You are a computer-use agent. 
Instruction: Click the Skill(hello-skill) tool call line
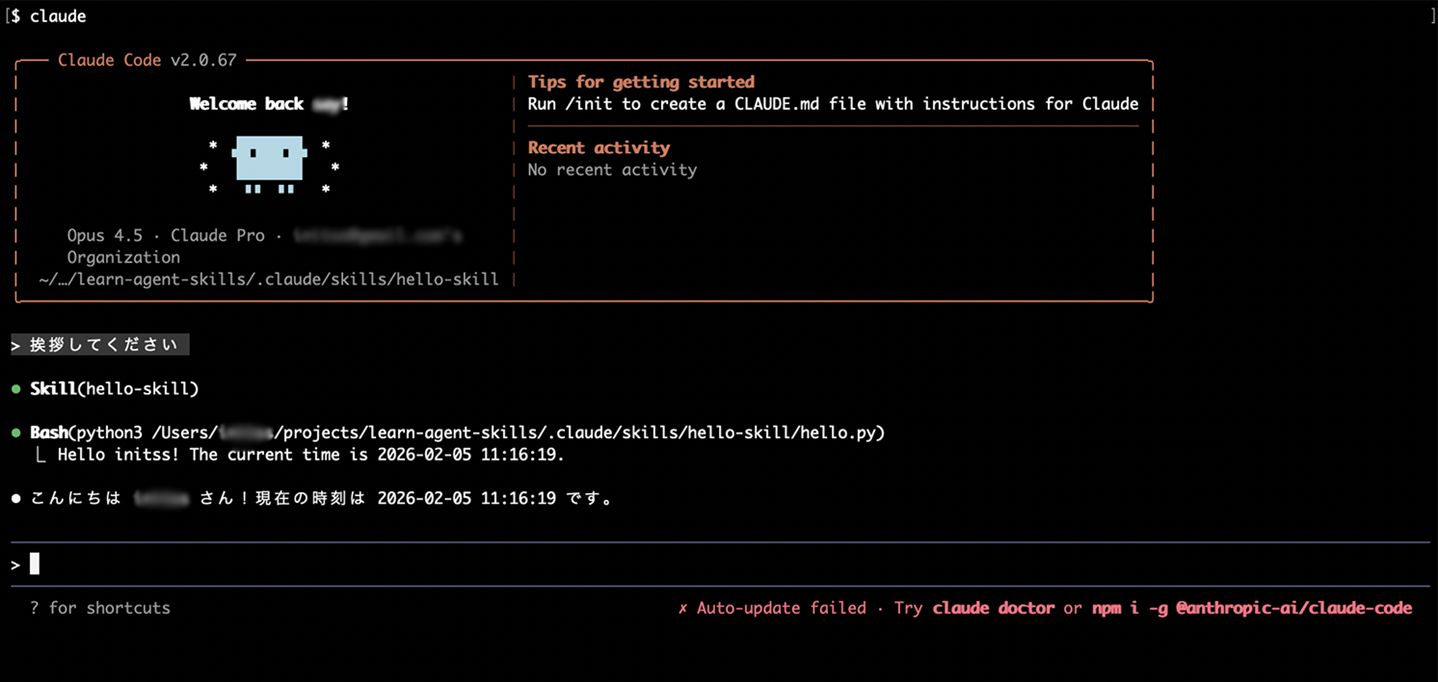click(x=114, y=388)
